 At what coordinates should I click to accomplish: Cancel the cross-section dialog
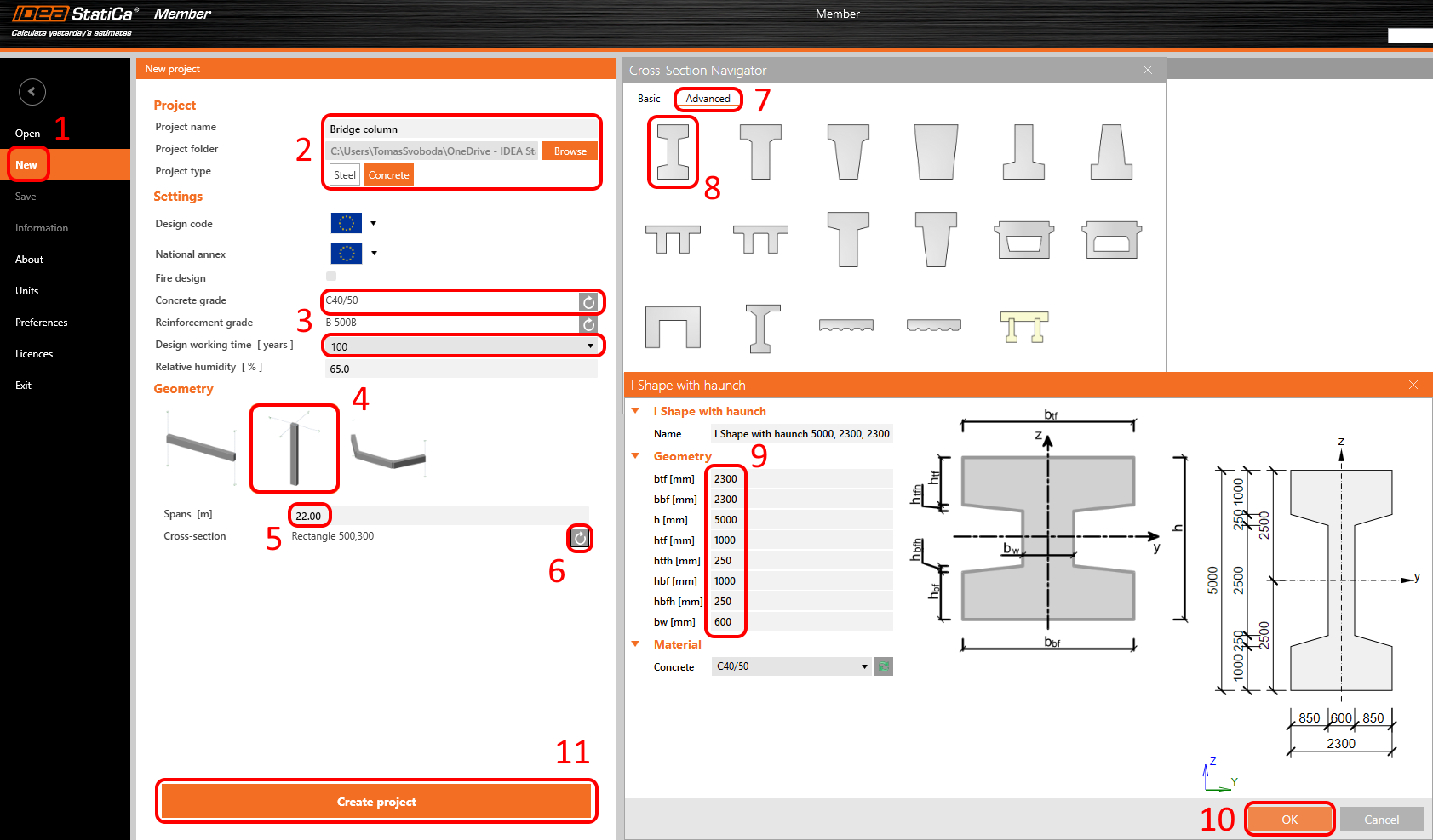[x=1382, y=820]
